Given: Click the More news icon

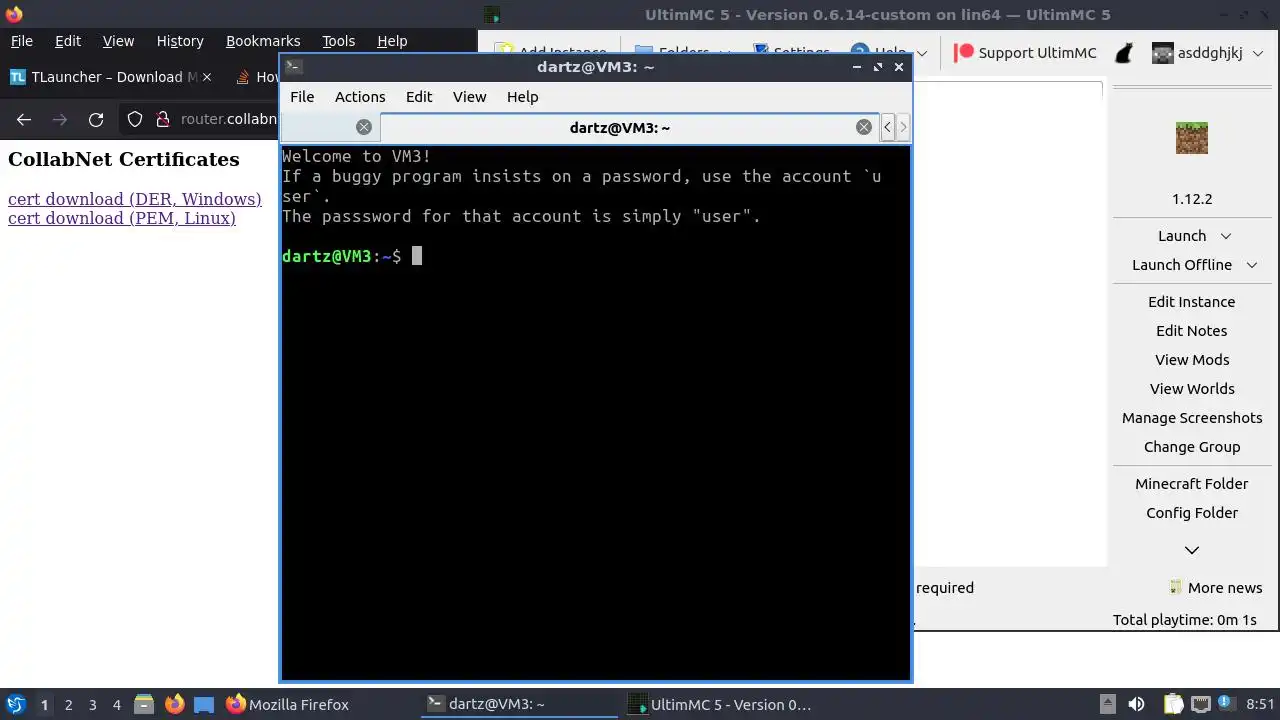Looking at the screenshot, I should [1176, 588].
